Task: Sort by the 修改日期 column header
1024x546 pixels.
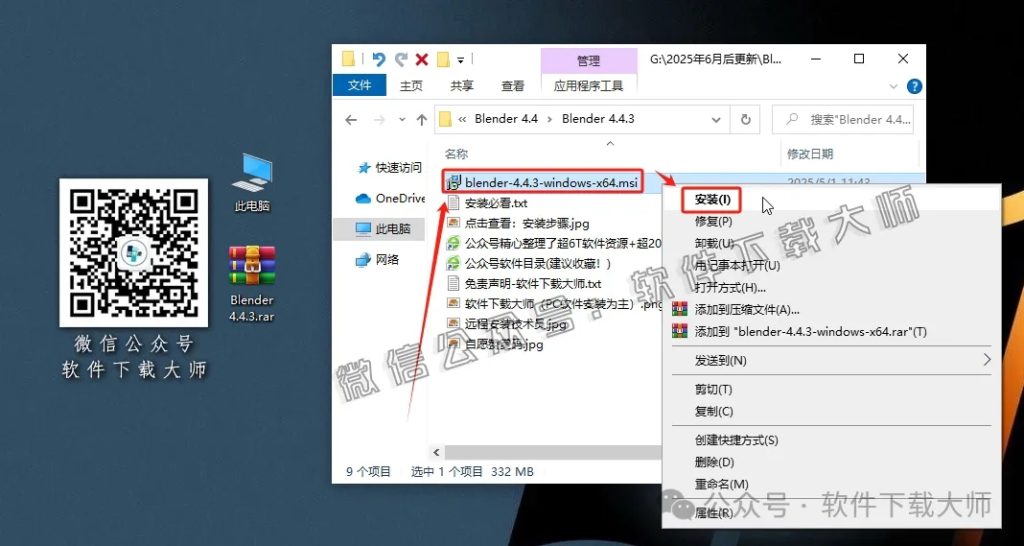Action: click(x=810, y=154)
